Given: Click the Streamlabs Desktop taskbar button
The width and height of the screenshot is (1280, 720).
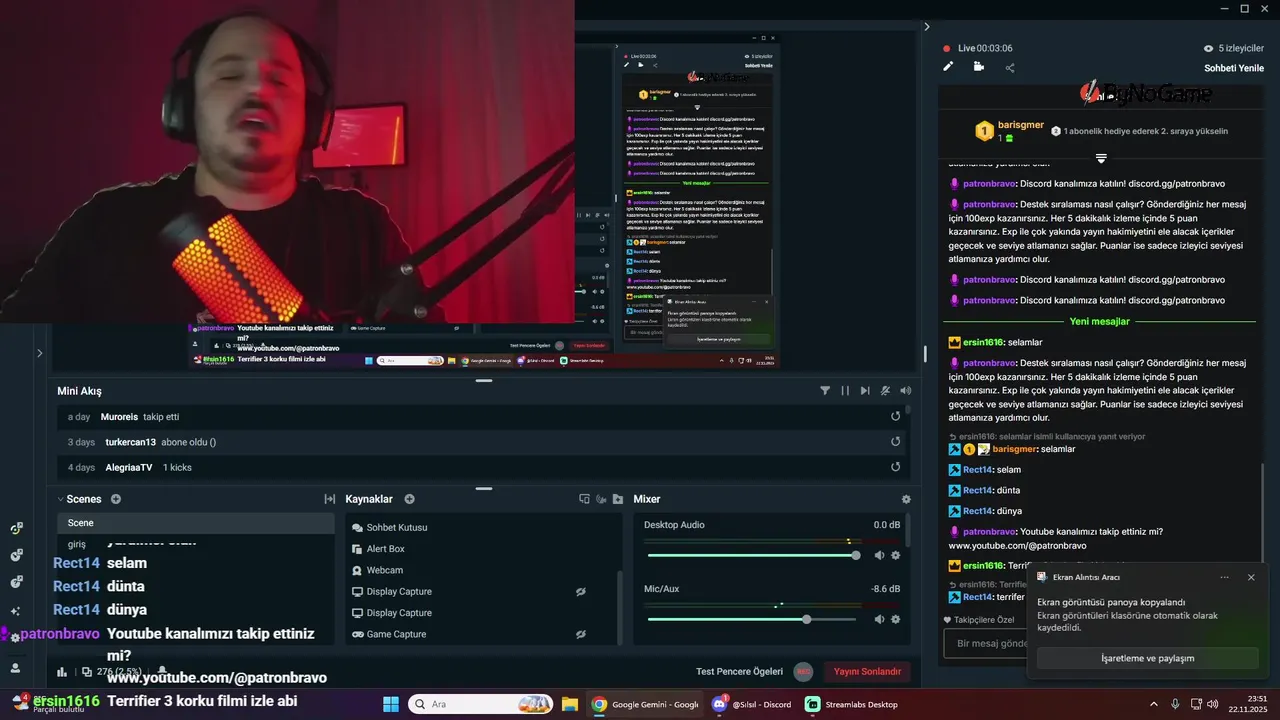Looking at the screenshot, I should pos(852,704).
